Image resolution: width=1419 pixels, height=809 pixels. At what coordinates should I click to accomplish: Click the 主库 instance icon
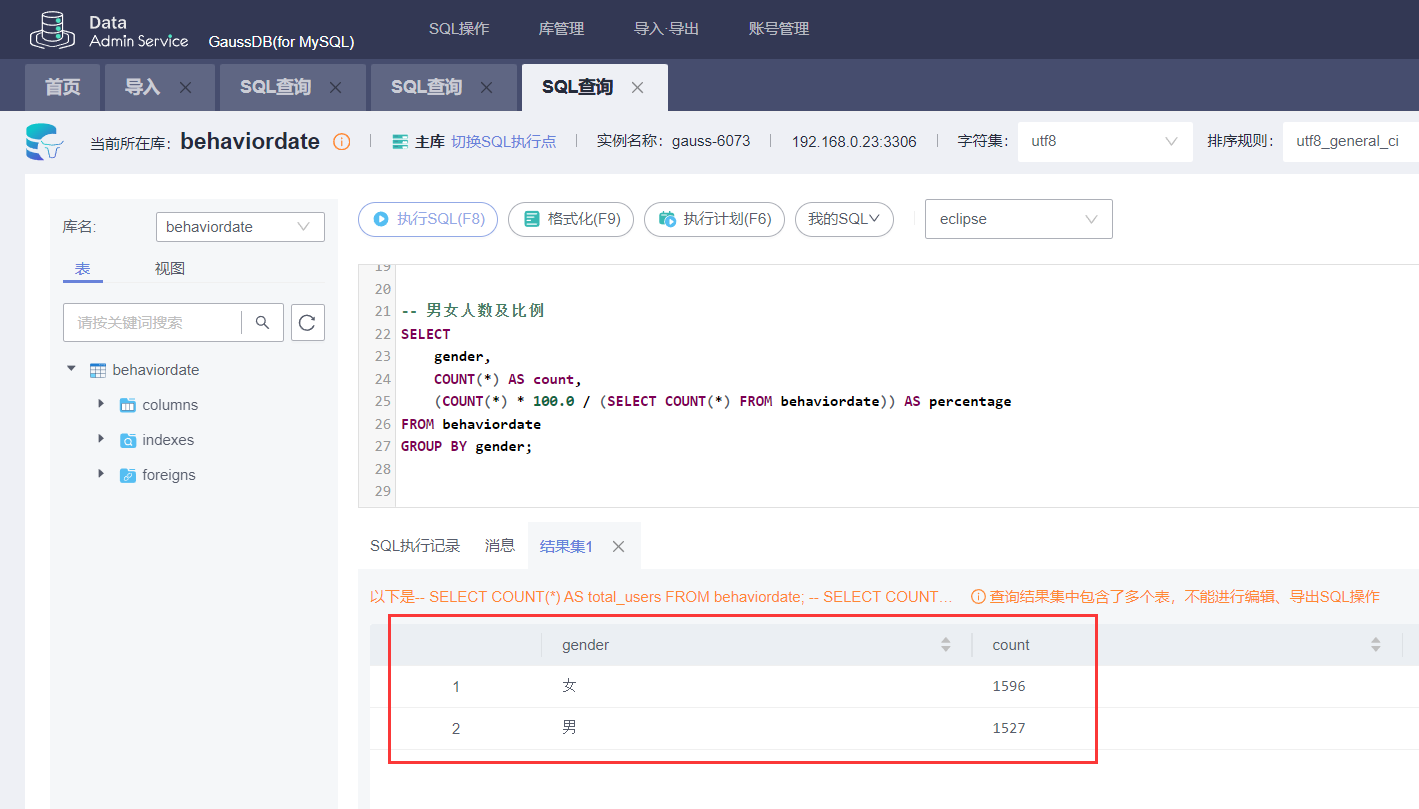[x=401, y=142]
